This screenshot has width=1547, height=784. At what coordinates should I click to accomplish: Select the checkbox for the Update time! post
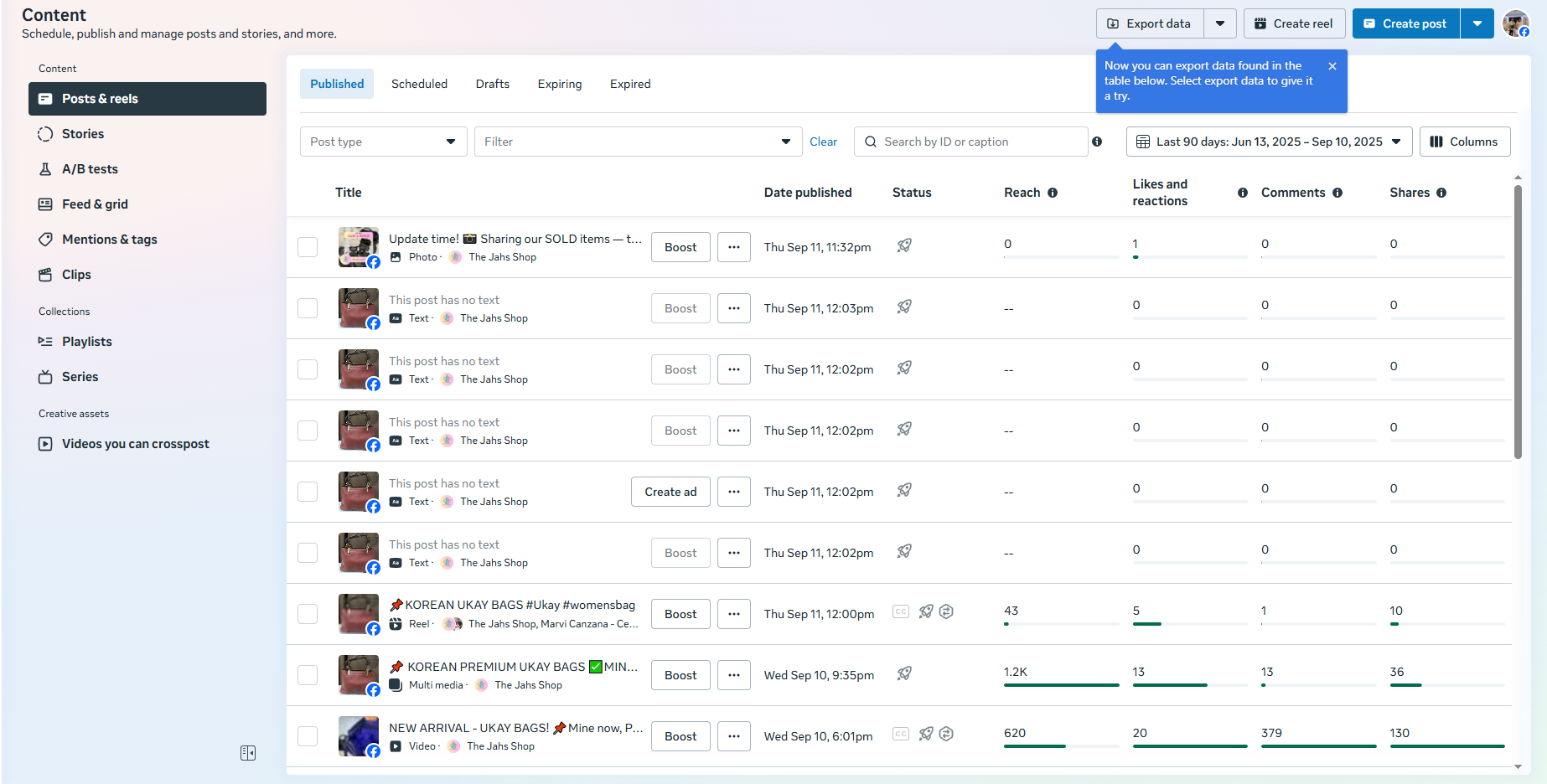coord(308,247)
